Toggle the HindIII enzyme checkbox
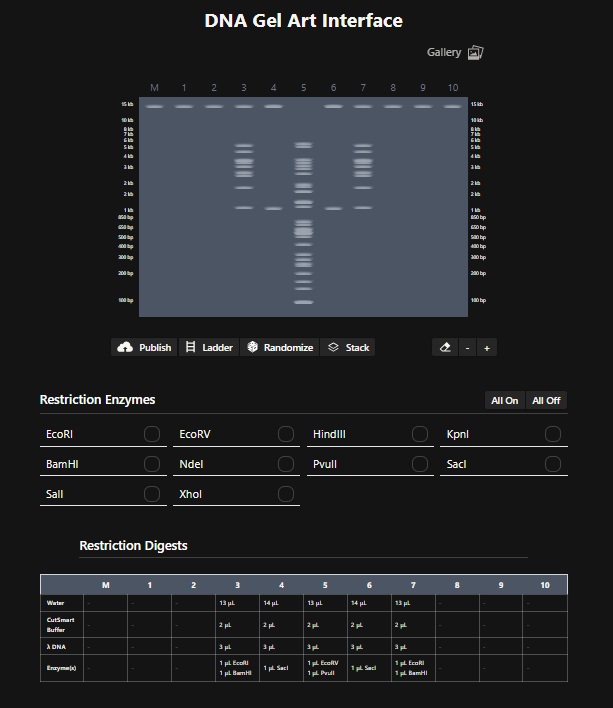The height and width of the screenshot is (708, 613). click(x=420, y=434)
